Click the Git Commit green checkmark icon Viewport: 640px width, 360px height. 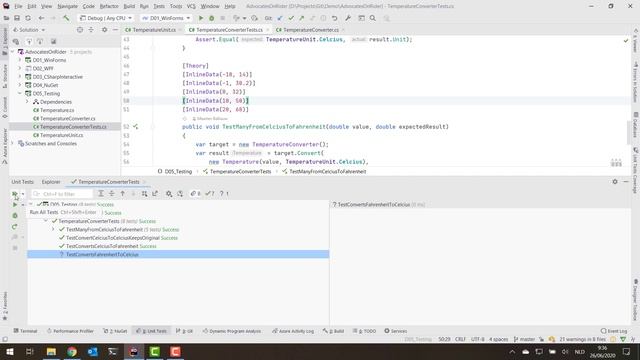pyautogui.click(x=291, y=18)
